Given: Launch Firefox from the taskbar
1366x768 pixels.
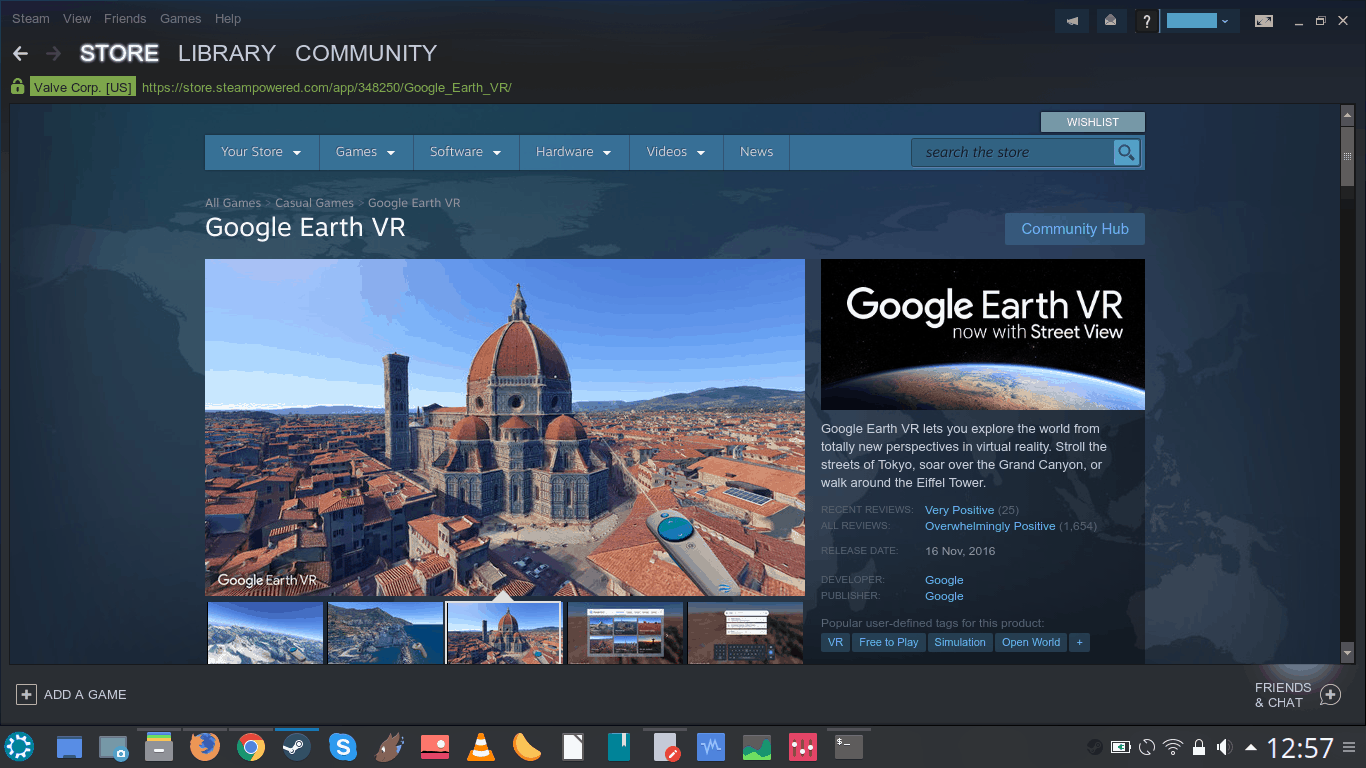Looking at the screenshot, I should (x=205, y=746).
